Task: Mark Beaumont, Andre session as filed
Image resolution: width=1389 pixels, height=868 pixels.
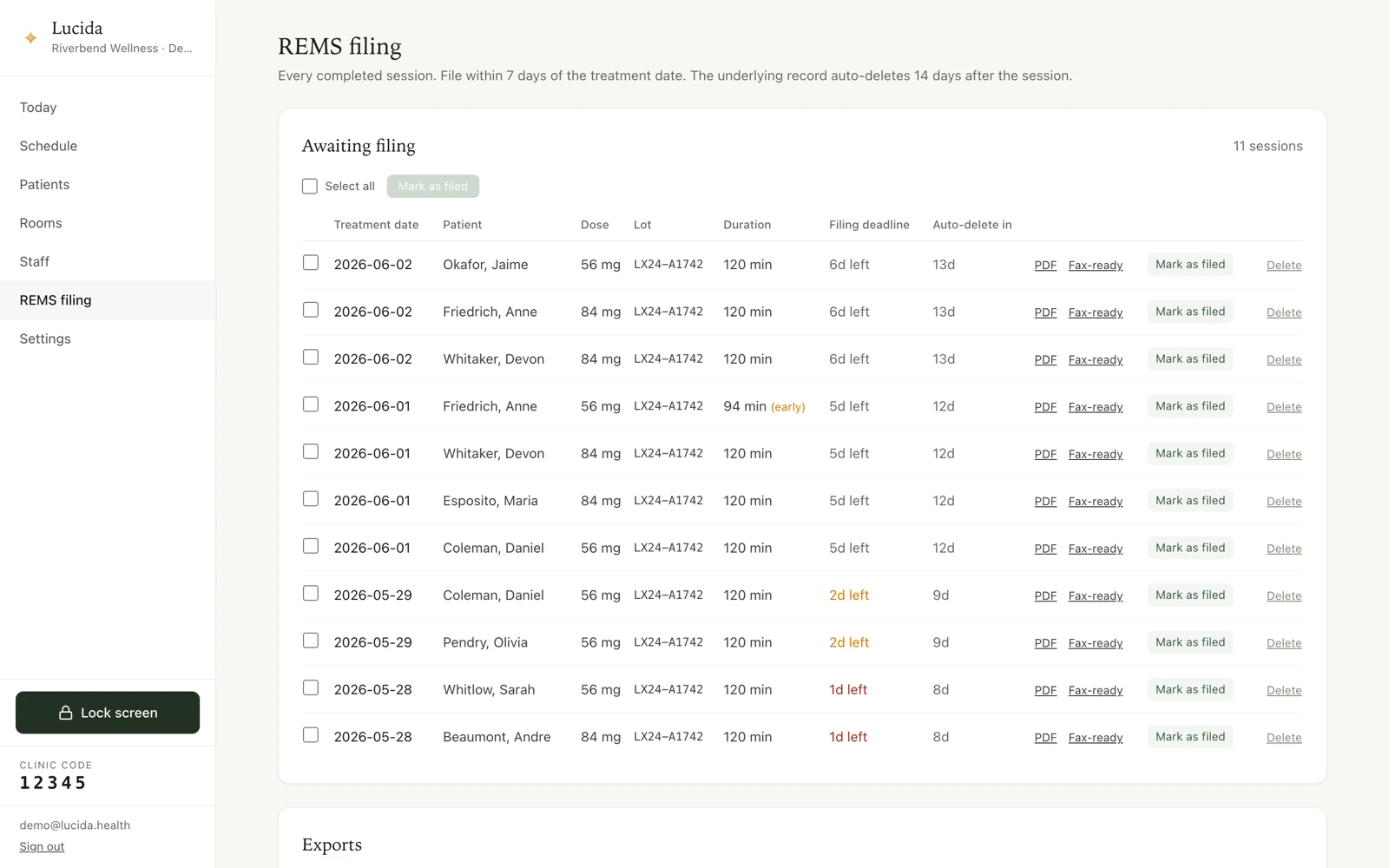Action: point(1190,737)
